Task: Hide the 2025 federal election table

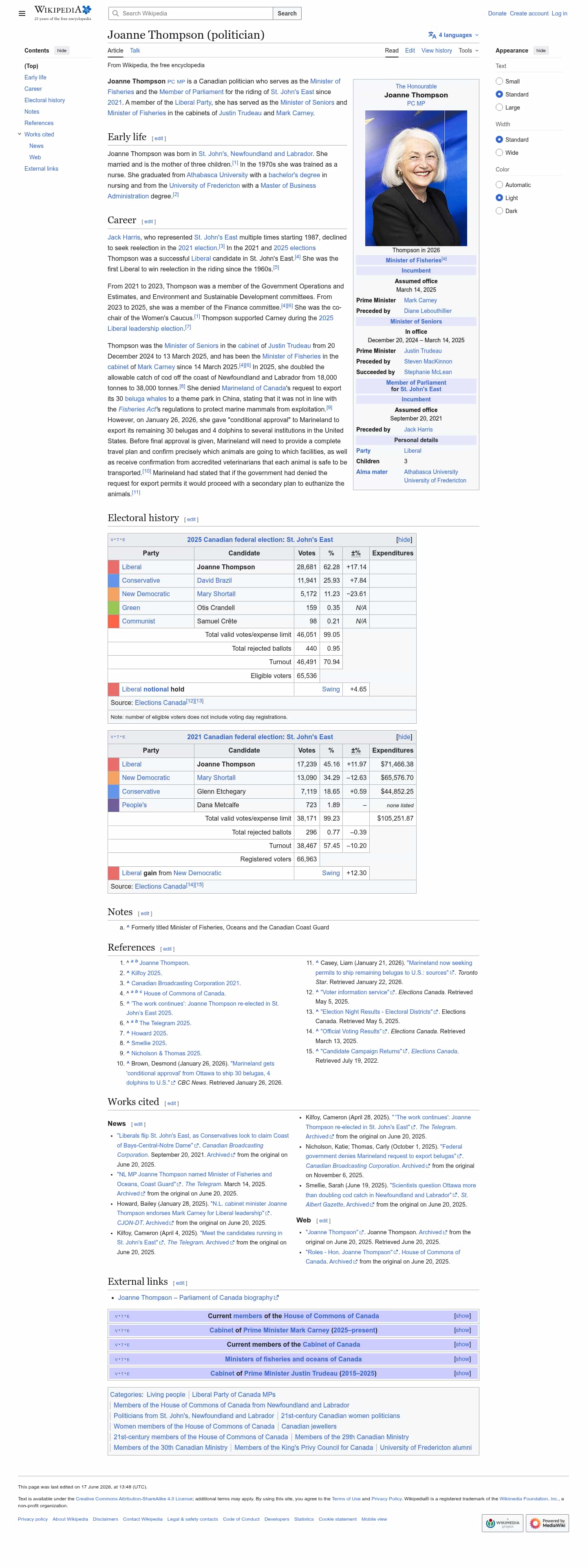Action: click(404, 539)
